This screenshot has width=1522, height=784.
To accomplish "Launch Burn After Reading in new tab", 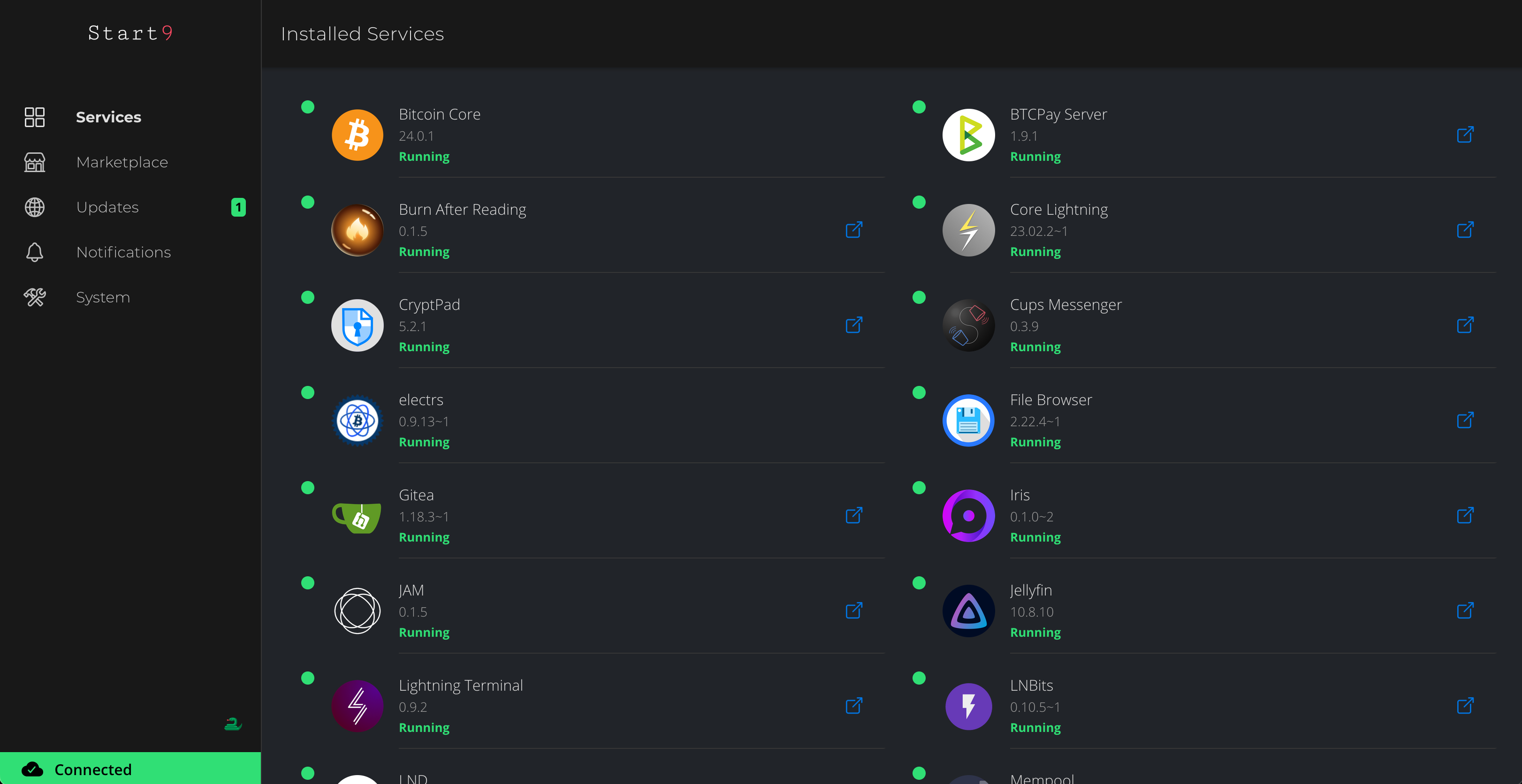I will click(x=854, y=230).
